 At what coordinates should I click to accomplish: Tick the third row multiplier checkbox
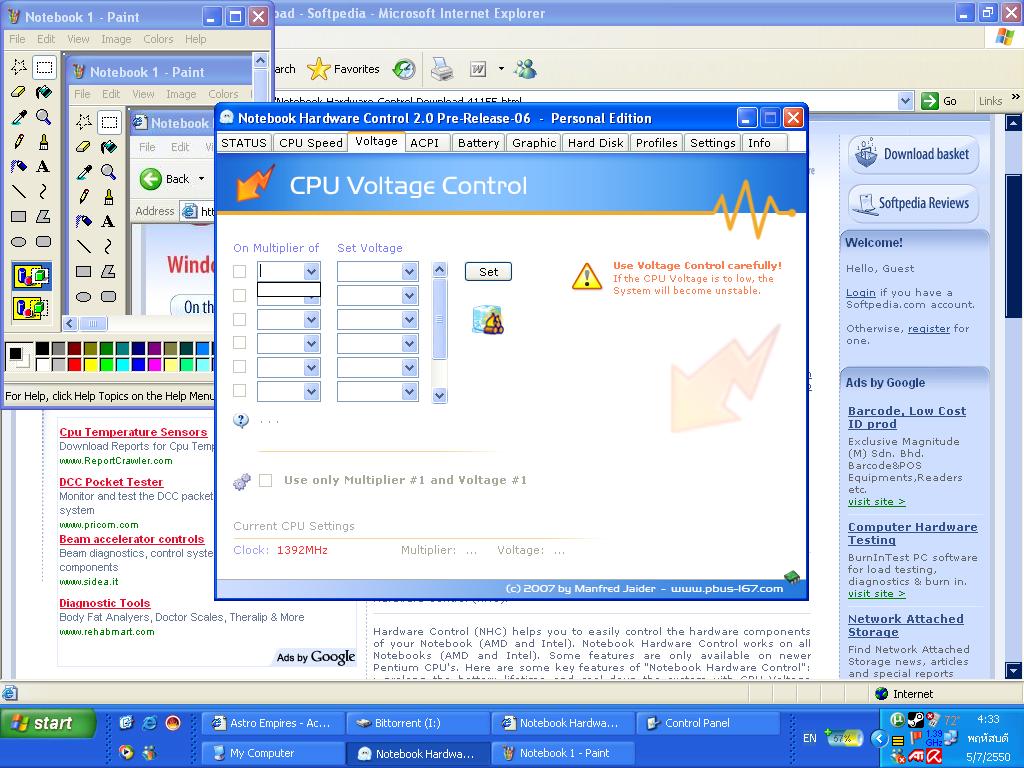coord(240,319)
